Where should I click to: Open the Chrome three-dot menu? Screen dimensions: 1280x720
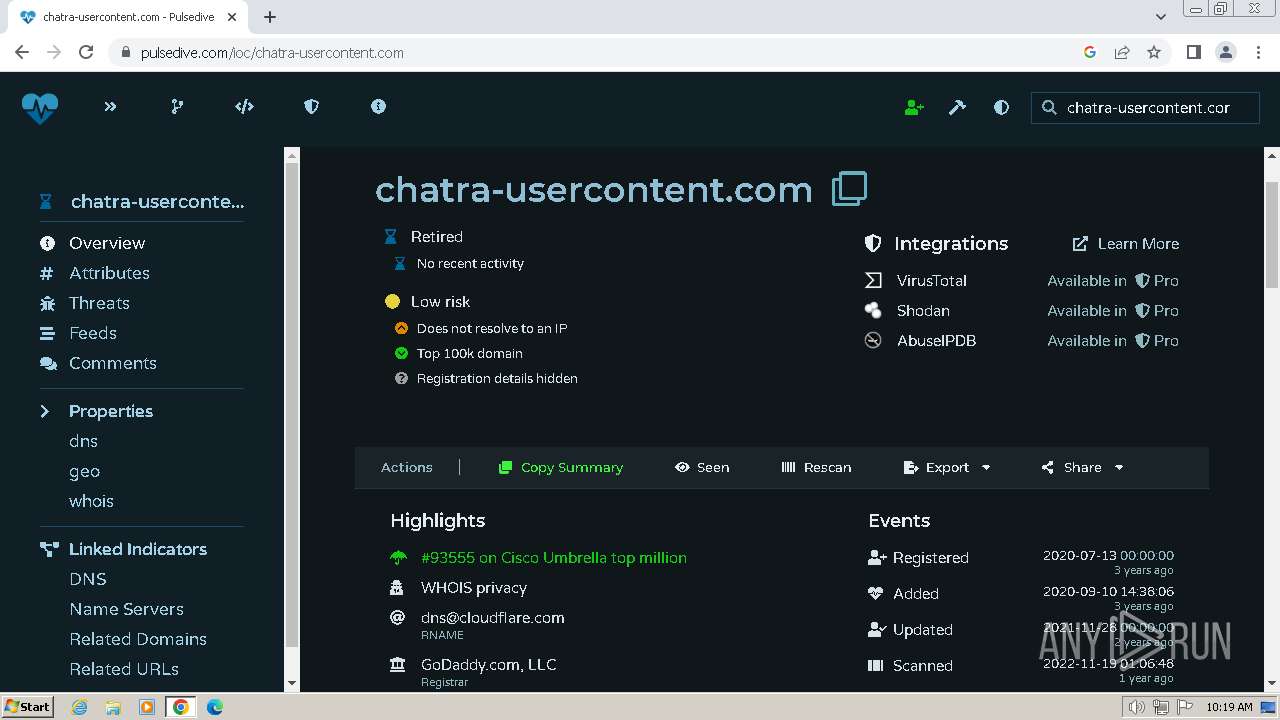click(x=1257, y=52)
